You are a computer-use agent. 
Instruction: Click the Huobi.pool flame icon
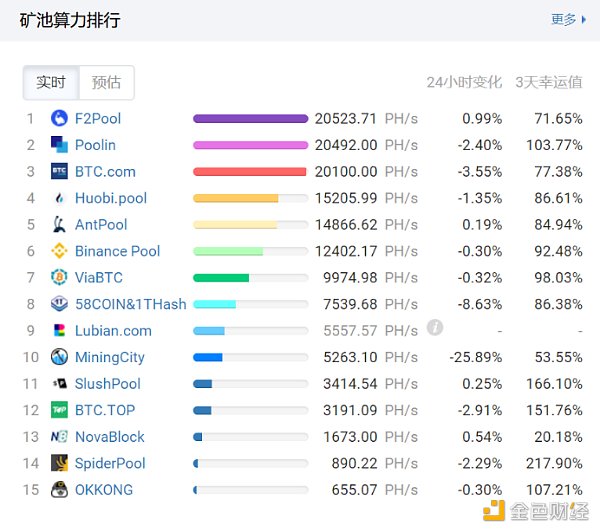(59, 198)
